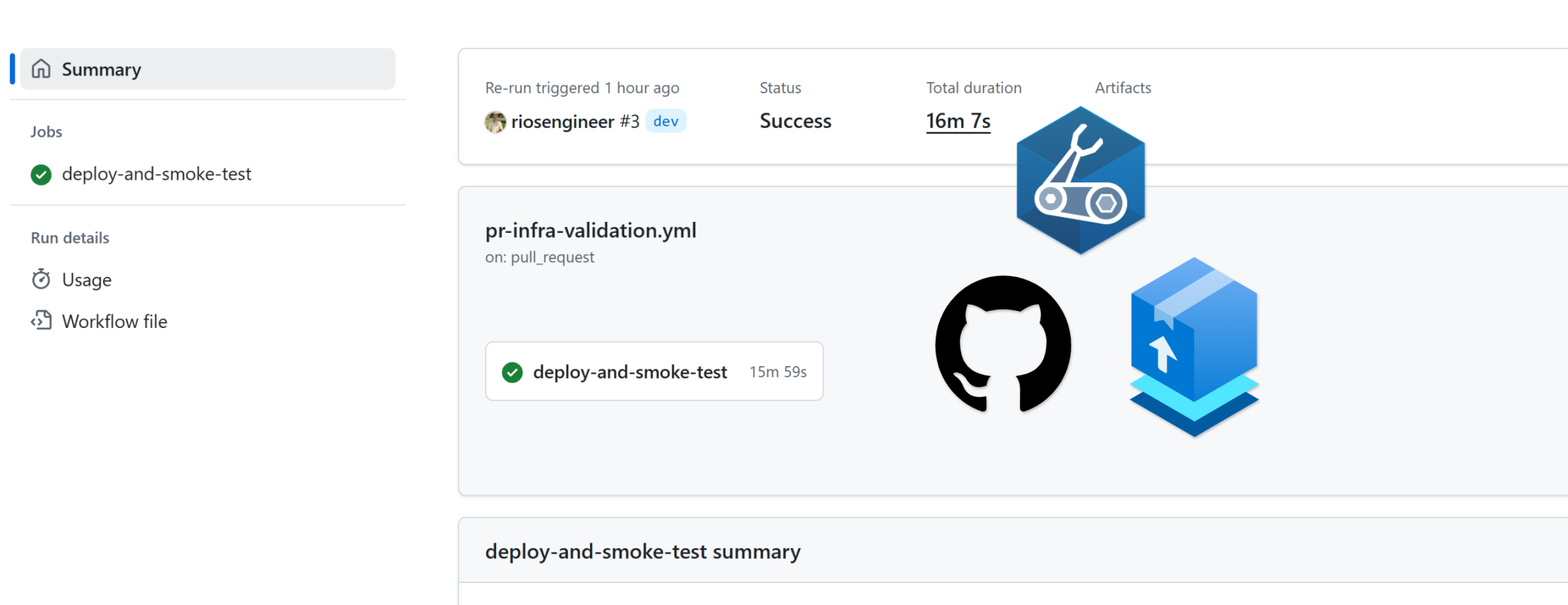Click the Workflow file code icon
Image resolution: width=1568 pixels, height=605 pixels.
[x=41, y=321]
